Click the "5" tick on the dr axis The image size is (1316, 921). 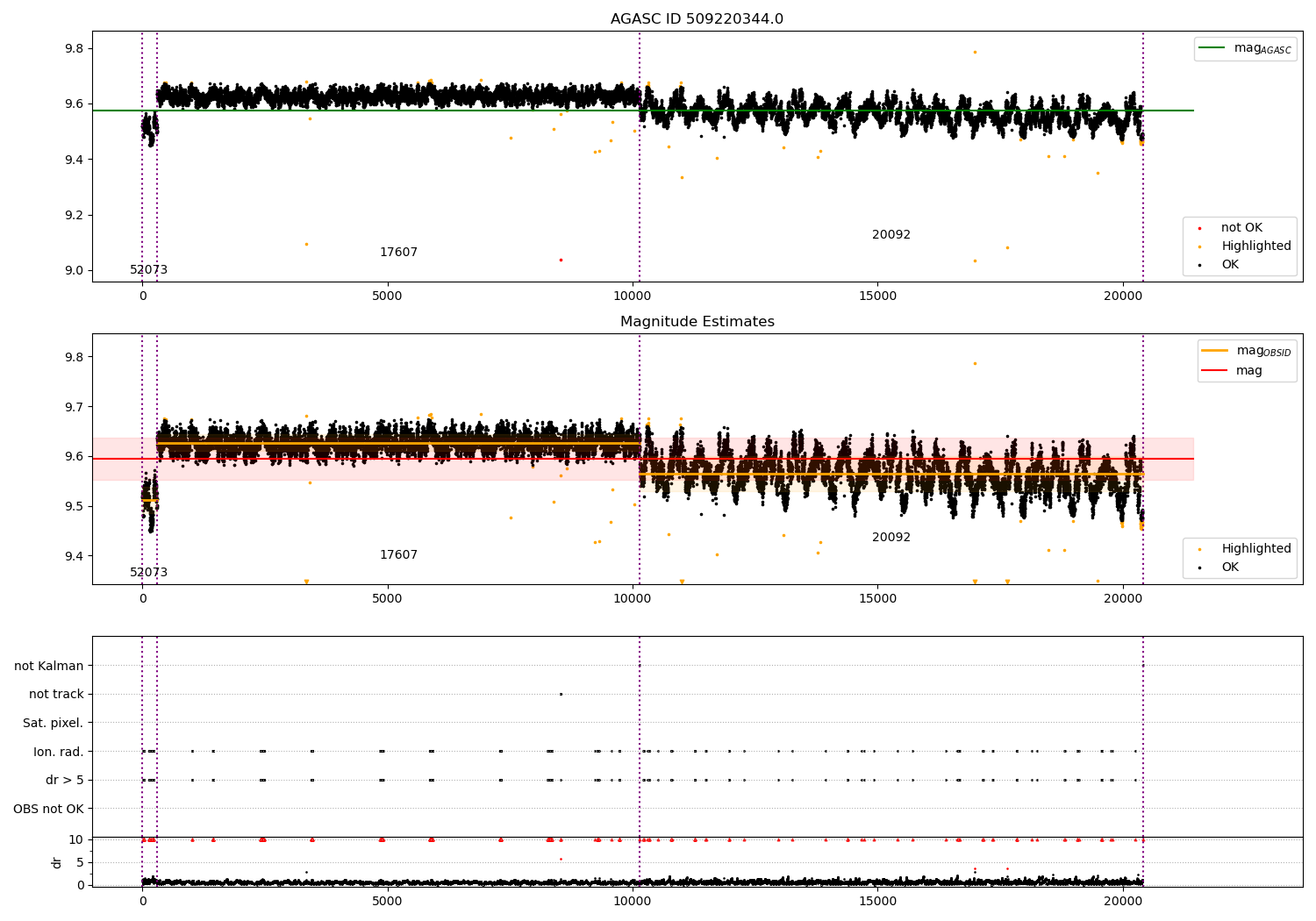pyautogui.click(x=80, y=862)
